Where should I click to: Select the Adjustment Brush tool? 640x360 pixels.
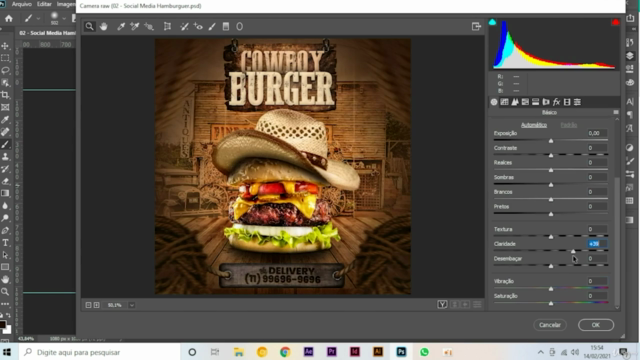coord(212,27)
